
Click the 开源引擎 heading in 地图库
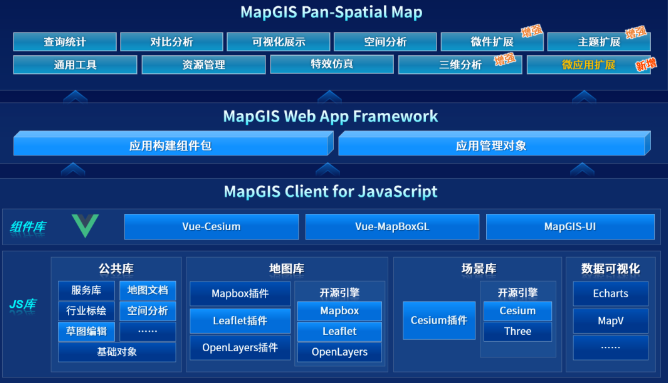tap(340, 293)
